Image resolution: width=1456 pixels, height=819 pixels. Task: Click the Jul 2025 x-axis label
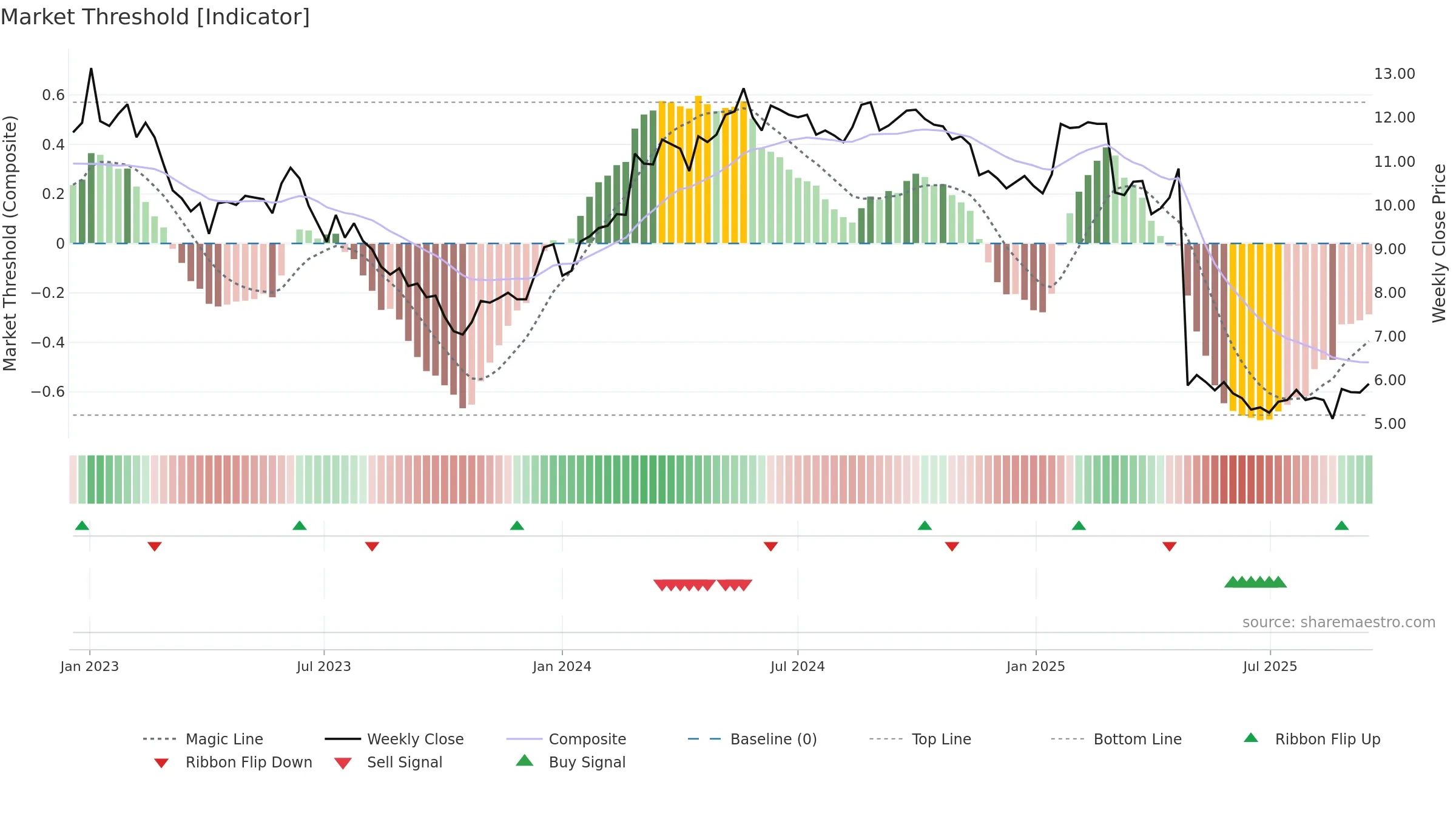point(1270,666)
